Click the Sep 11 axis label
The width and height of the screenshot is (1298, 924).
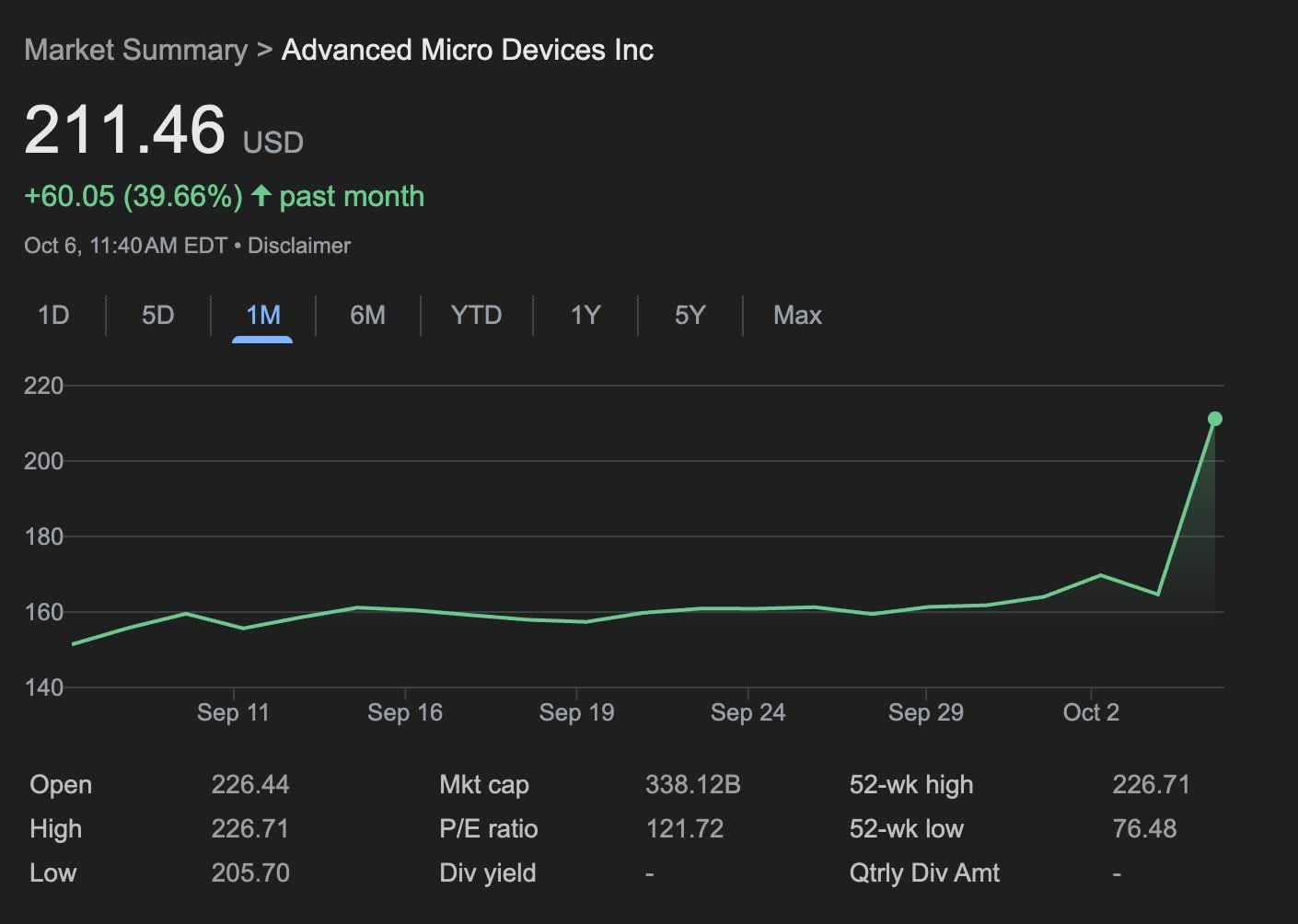click(x=233, y=712)
